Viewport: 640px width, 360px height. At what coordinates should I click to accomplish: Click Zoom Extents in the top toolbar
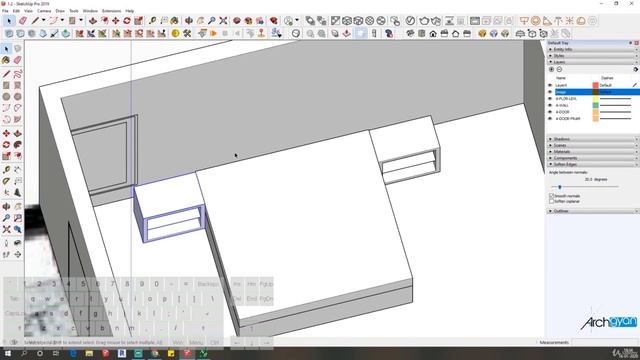point(223,20)
